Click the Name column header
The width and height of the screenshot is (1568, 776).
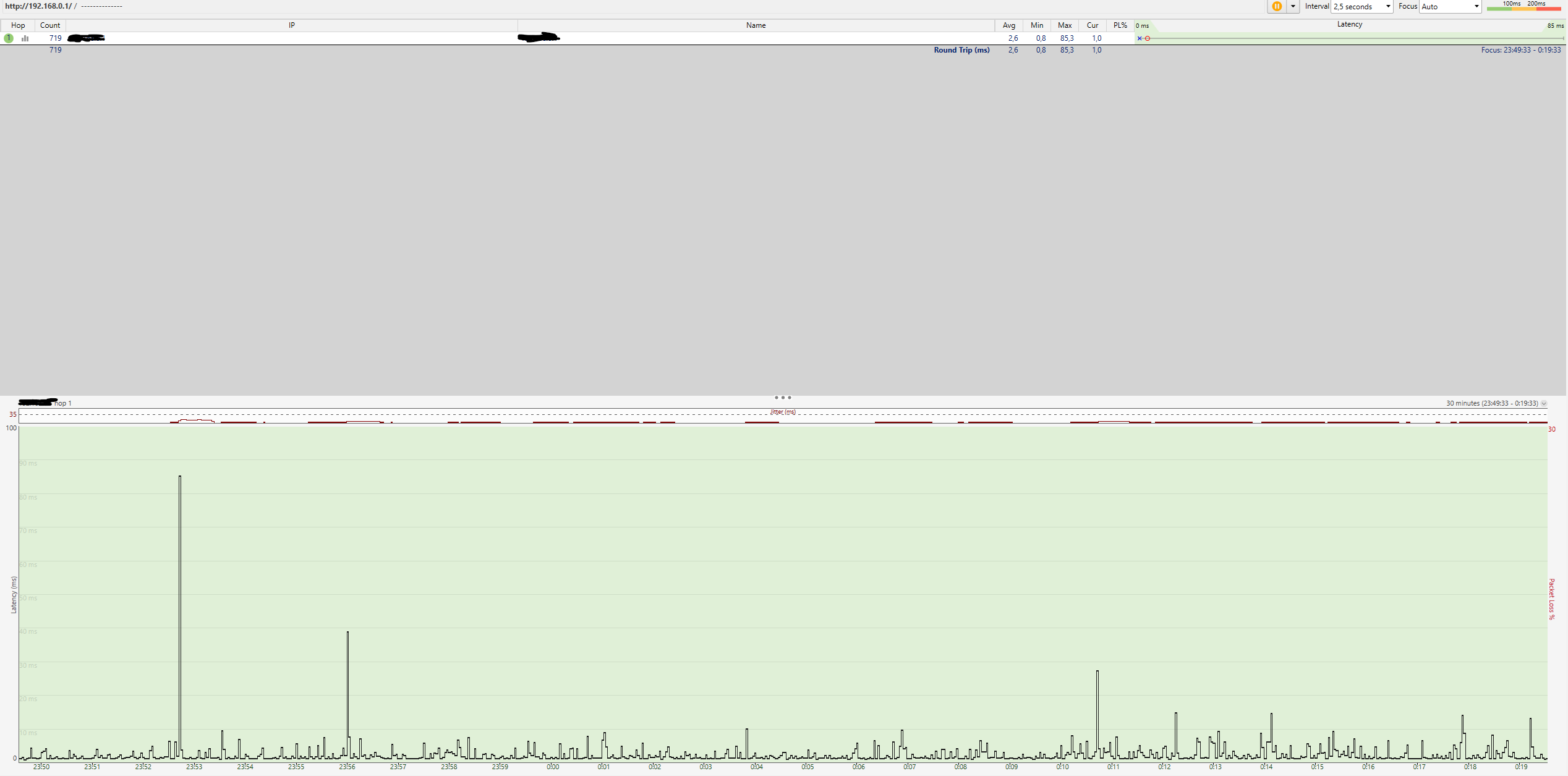[x=756, y=25]
